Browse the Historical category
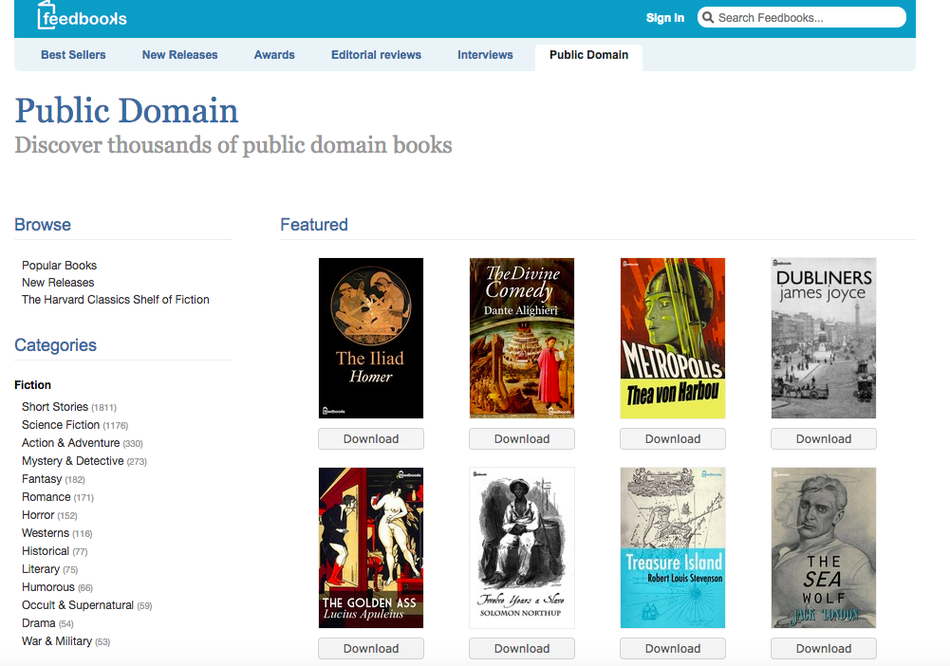Screen dimensions: 950x666 pos(45,551)
